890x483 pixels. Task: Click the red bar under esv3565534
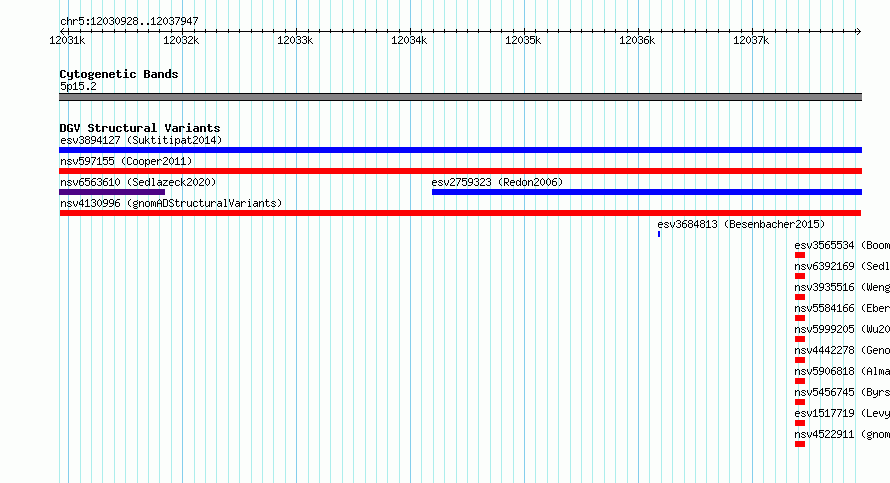pos(800,255)
